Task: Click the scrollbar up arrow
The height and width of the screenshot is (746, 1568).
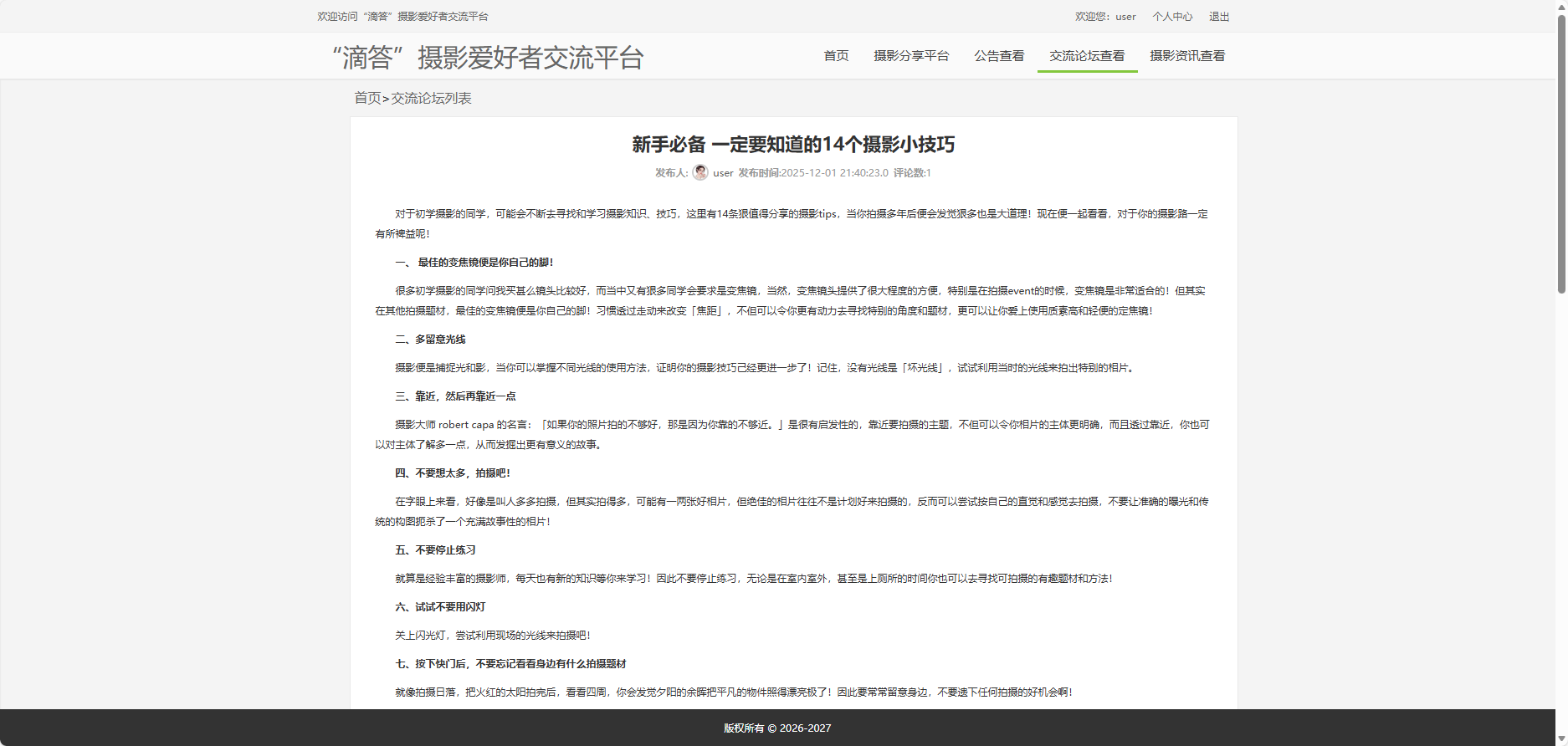Action: 1561,7
